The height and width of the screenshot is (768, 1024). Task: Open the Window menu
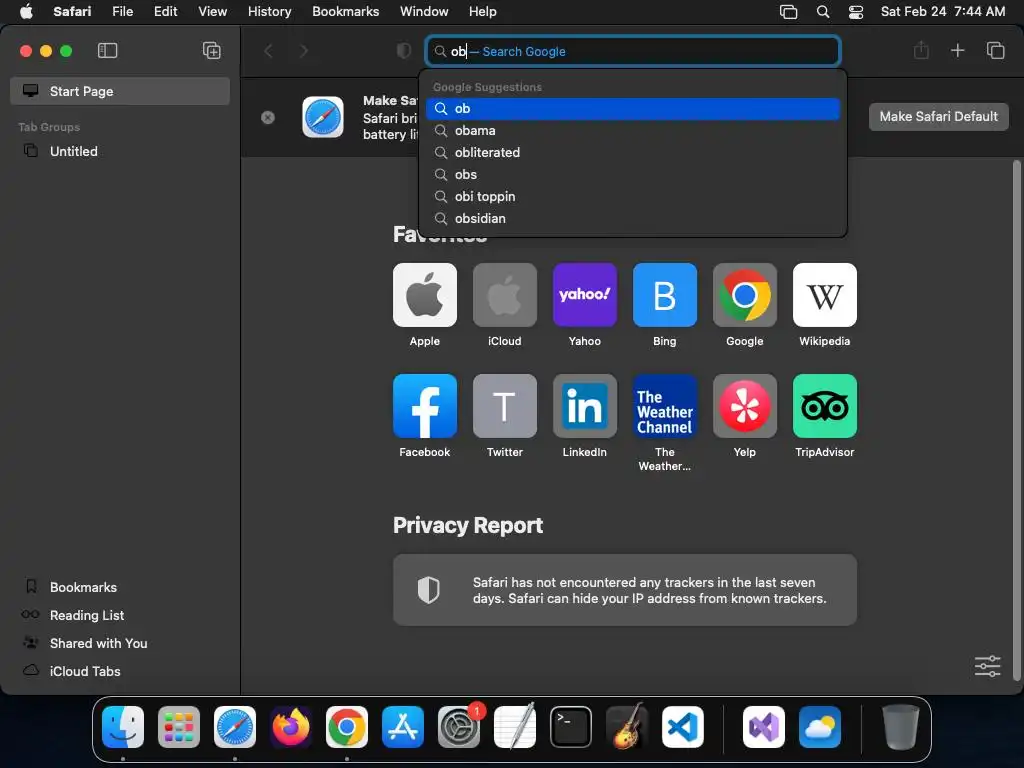tap(424, 11)
